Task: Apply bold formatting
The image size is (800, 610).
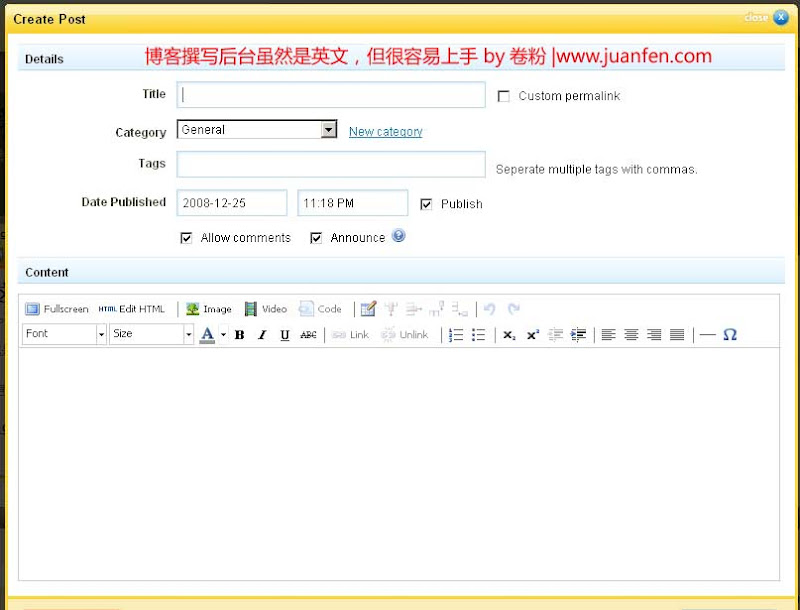Action: [x=239, y=335]
